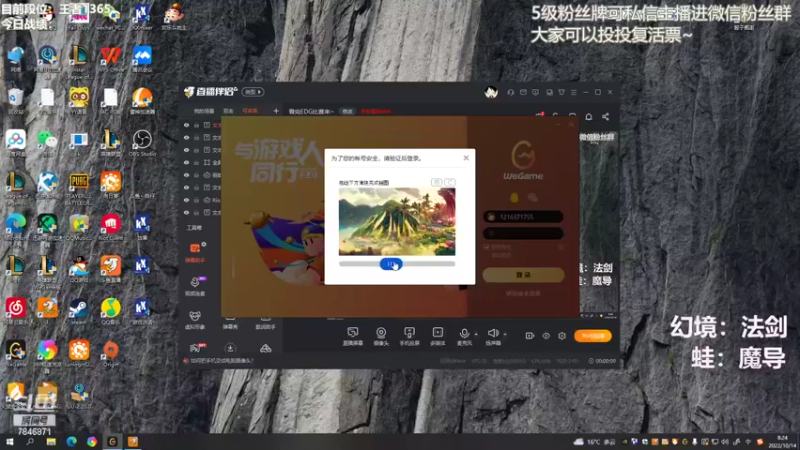The height and width of the screenshot is (450, 800).
Task: Open the mail icon in 直播伴侣 title bar
Action: click(523, 92)
